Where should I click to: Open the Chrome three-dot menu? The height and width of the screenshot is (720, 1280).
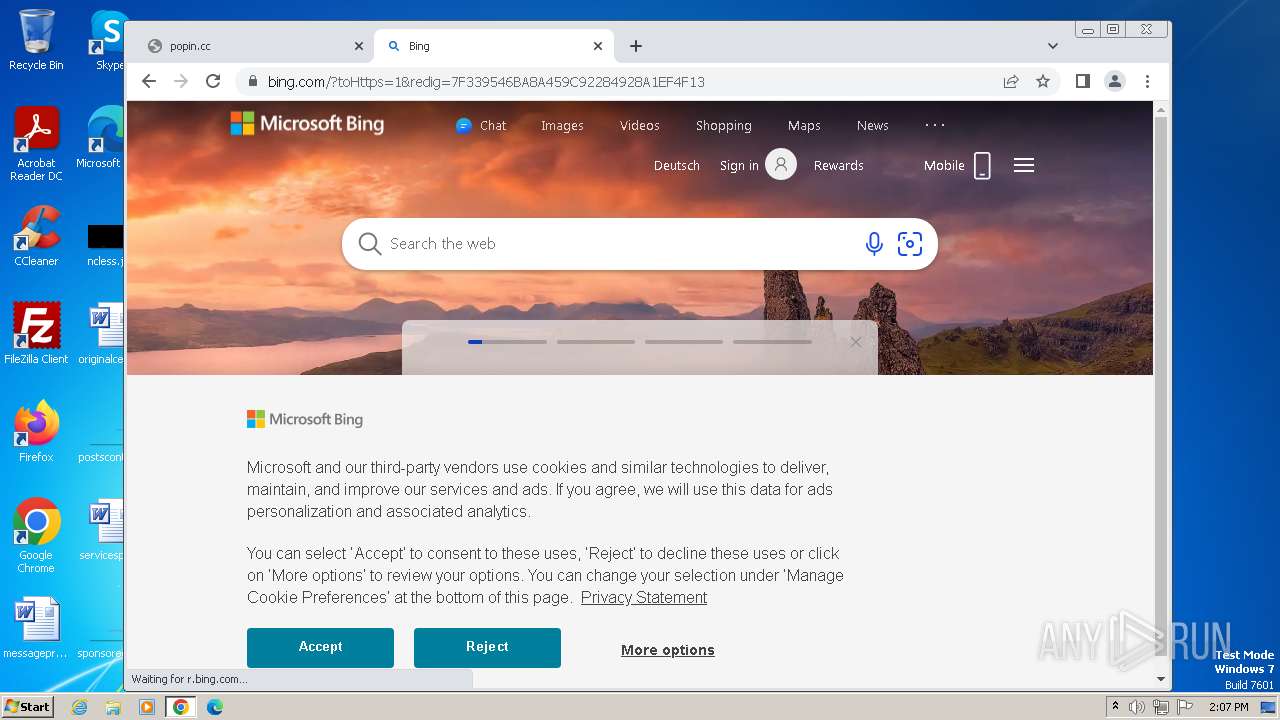click(x=1147, y=82)
